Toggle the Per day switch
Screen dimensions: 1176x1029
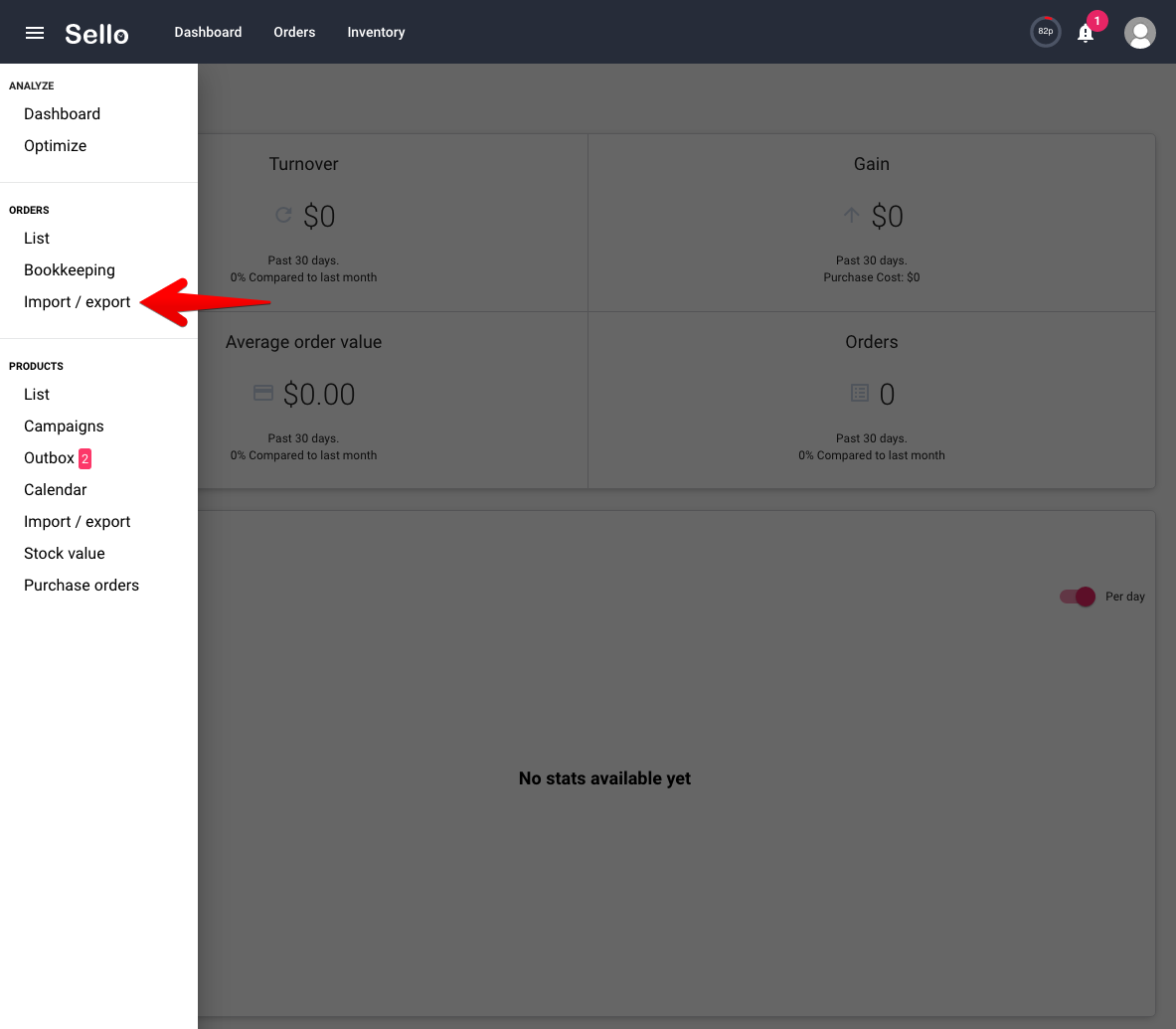click(1078, 597)
